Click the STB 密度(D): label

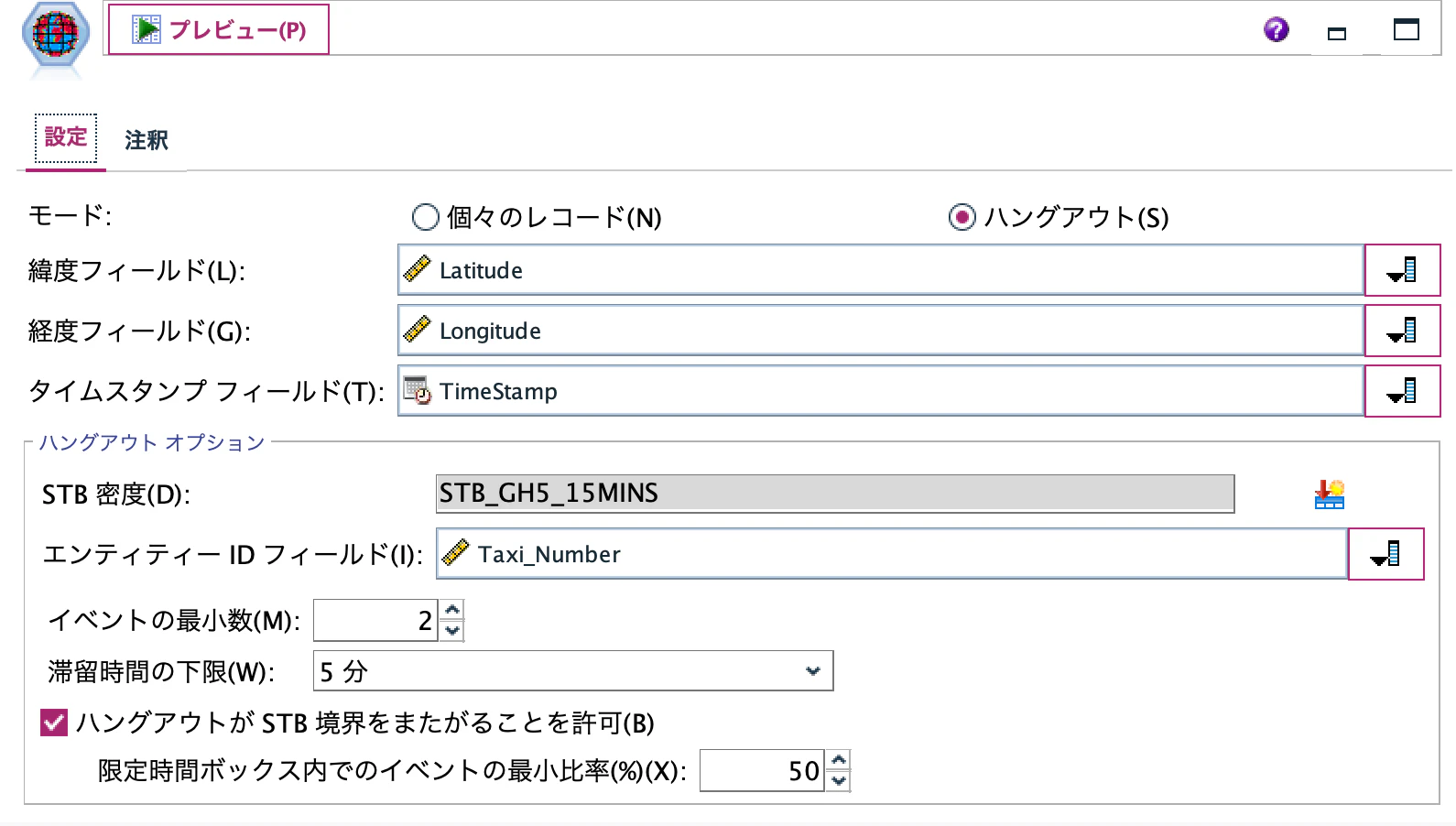coord(116,495)
